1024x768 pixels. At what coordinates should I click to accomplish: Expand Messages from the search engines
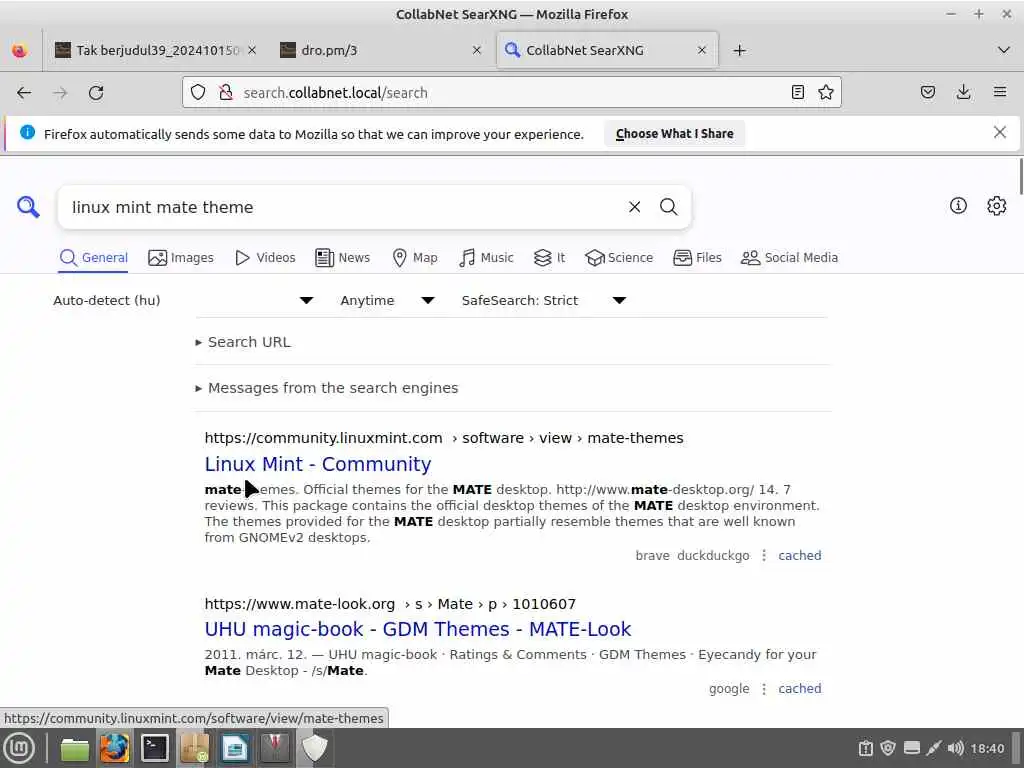coord(327,388)
